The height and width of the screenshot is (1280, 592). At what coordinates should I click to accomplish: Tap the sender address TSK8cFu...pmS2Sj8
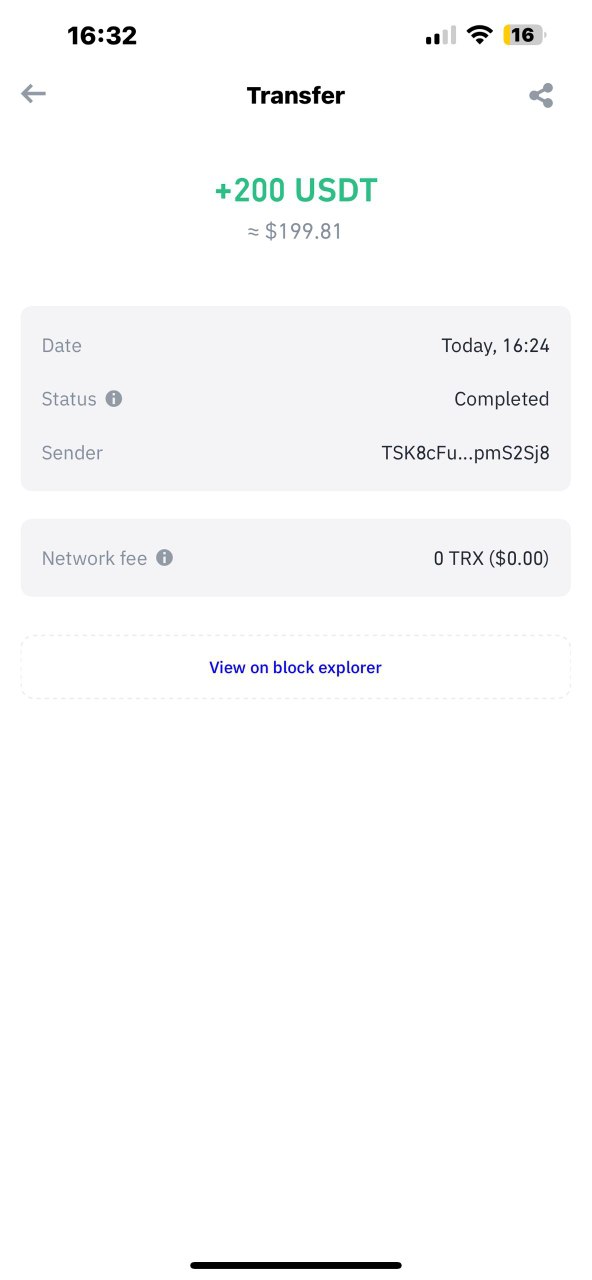click(465, 453)
